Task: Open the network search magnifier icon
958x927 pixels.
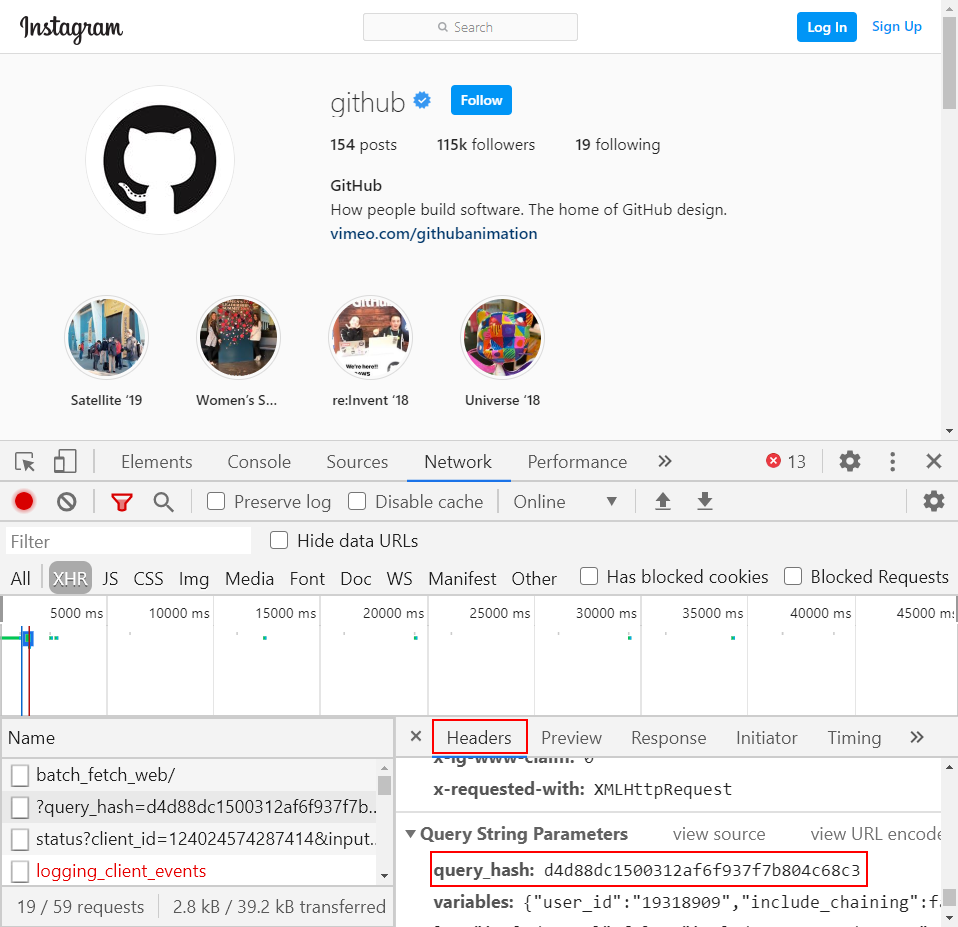Action: click(163, 502)
